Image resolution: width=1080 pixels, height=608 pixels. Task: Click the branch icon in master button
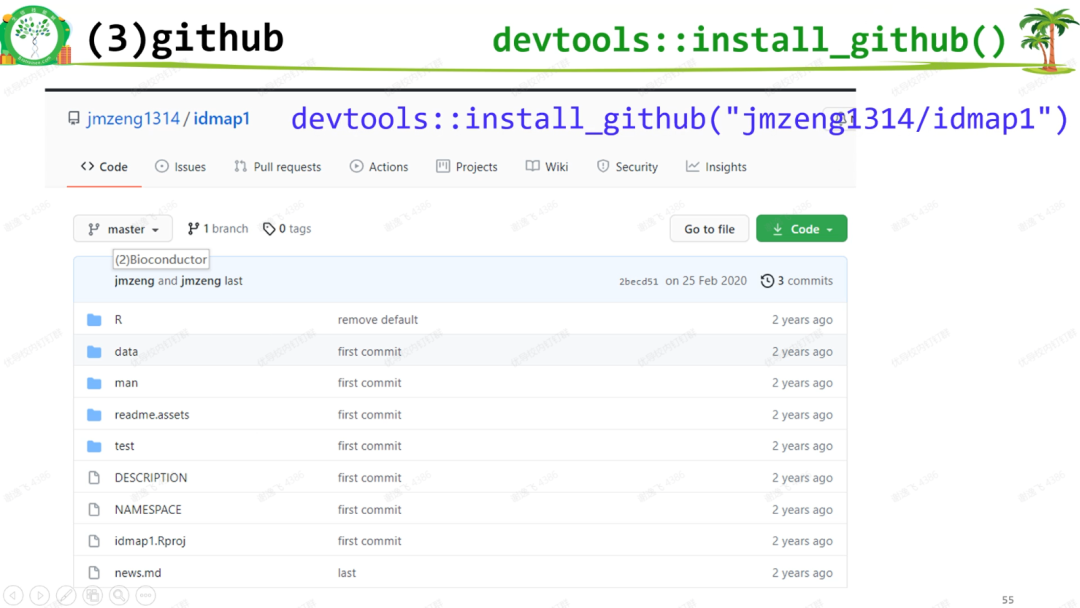(94, 229)
